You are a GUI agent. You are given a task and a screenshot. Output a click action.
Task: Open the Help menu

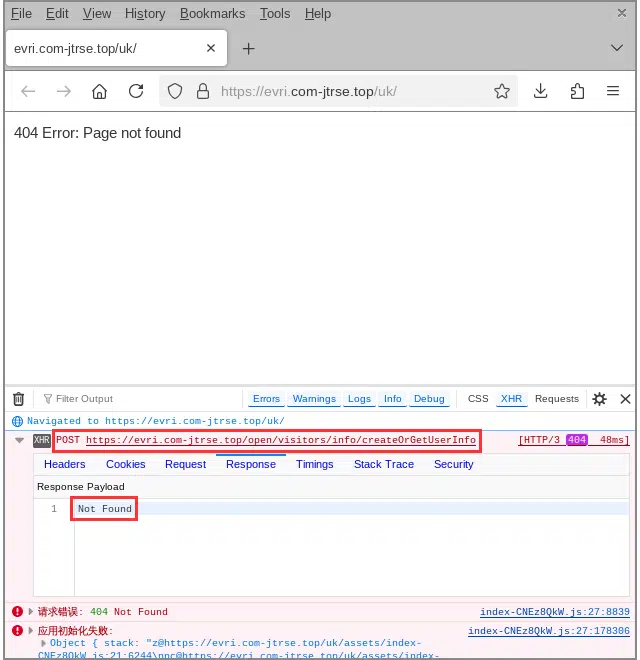coord(318,13)
